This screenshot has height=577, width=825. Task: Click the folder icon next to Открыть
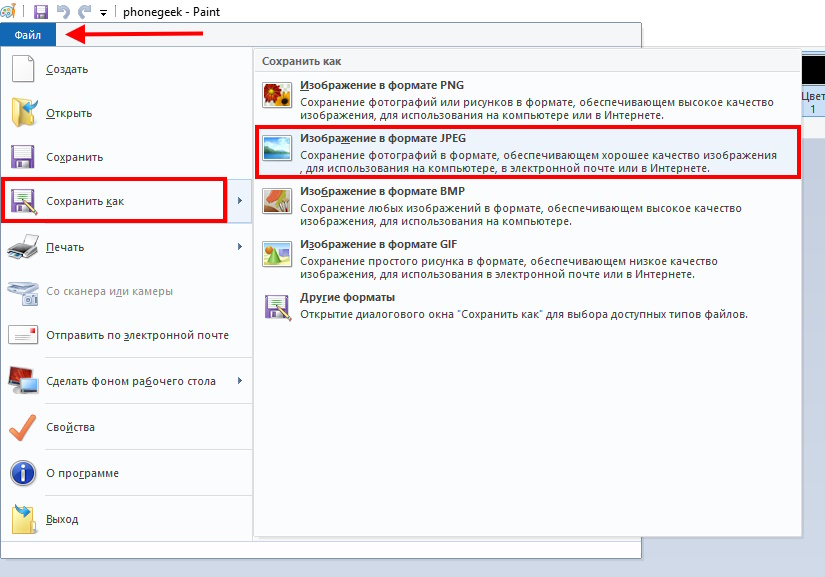pos(24,113)
